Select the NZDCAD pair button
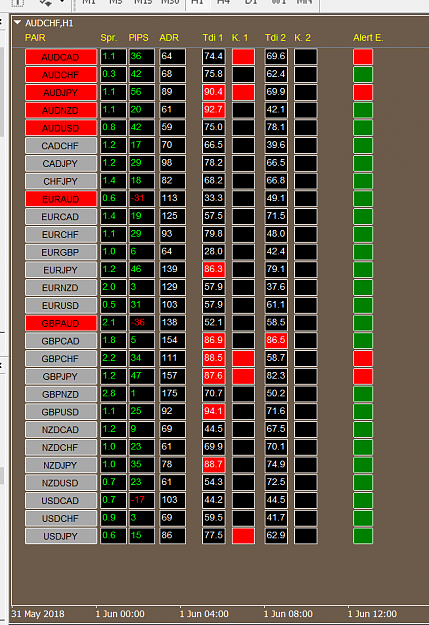Screen dimensions: 429x625 point(61,430)
